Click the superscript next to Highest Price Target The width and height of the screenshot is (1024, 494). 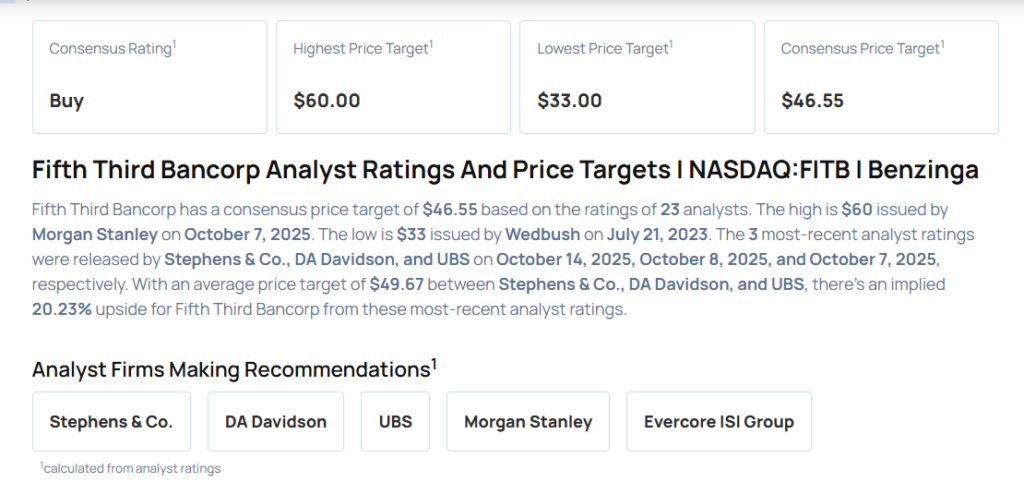point(431,43)
